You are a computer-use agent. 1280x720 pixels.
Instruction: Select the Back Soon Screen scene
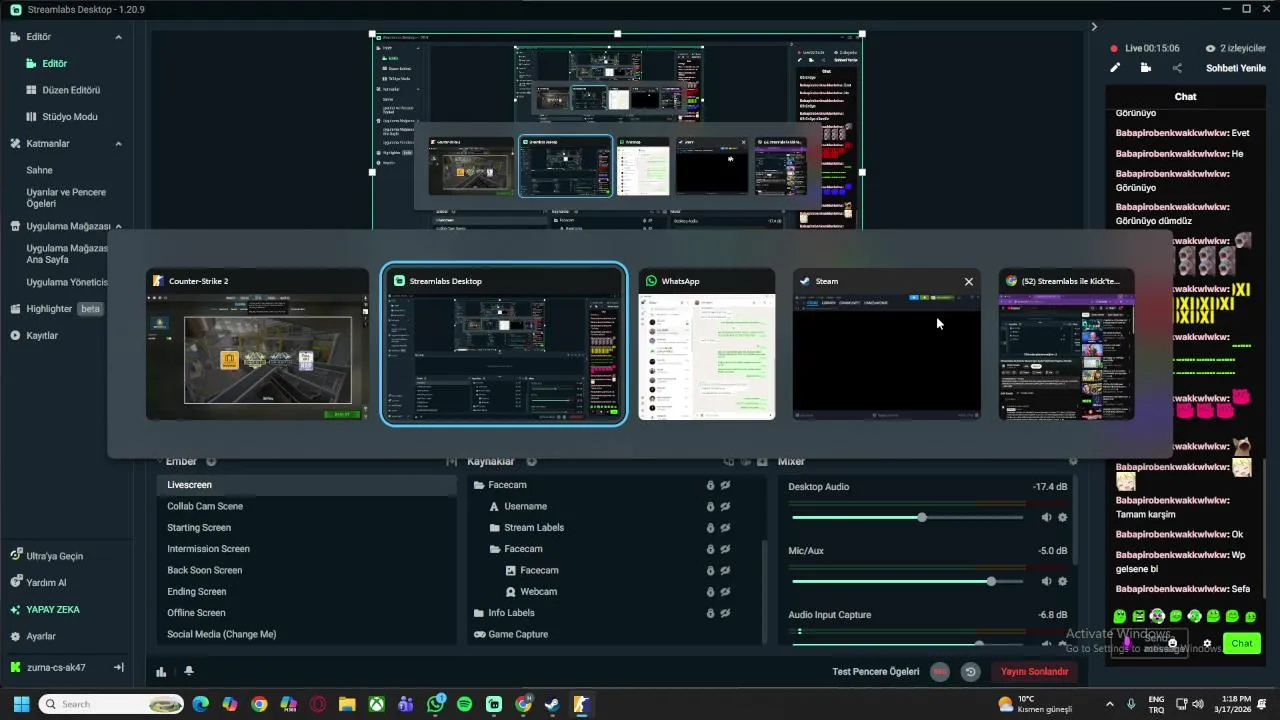(306, 571)
